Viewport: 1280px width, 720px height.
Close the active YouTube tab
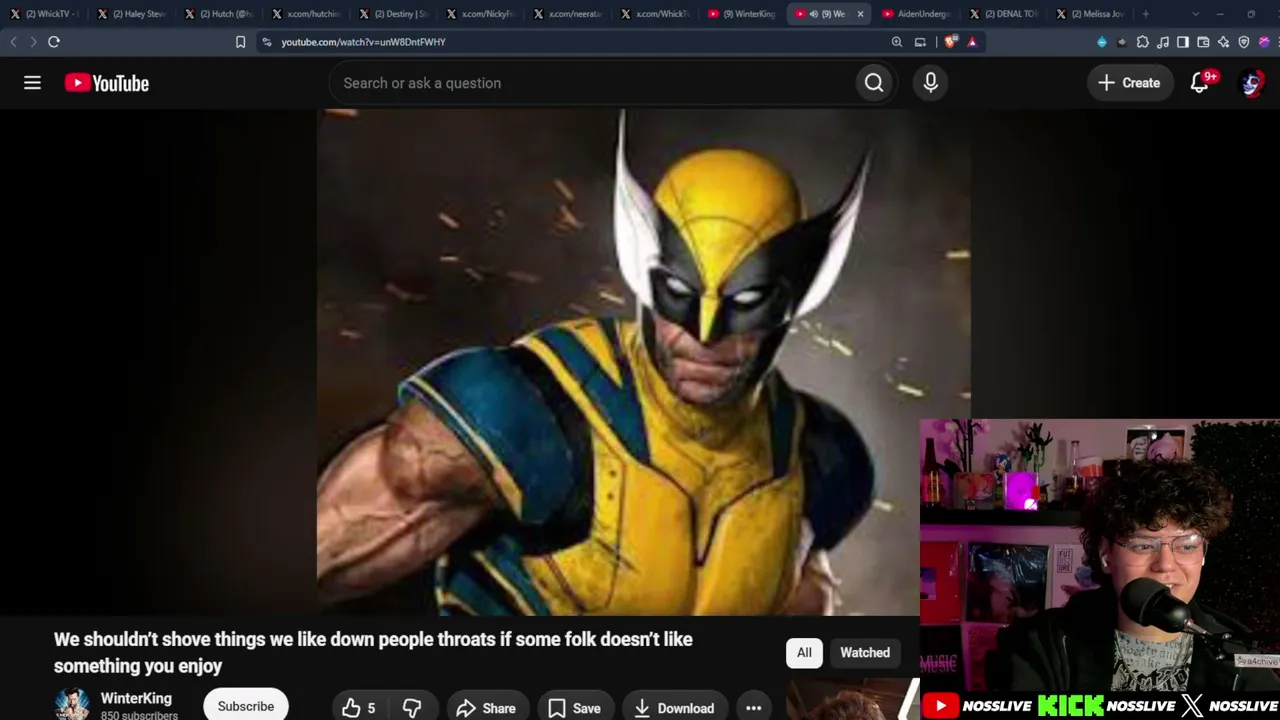tap(860, 14)
